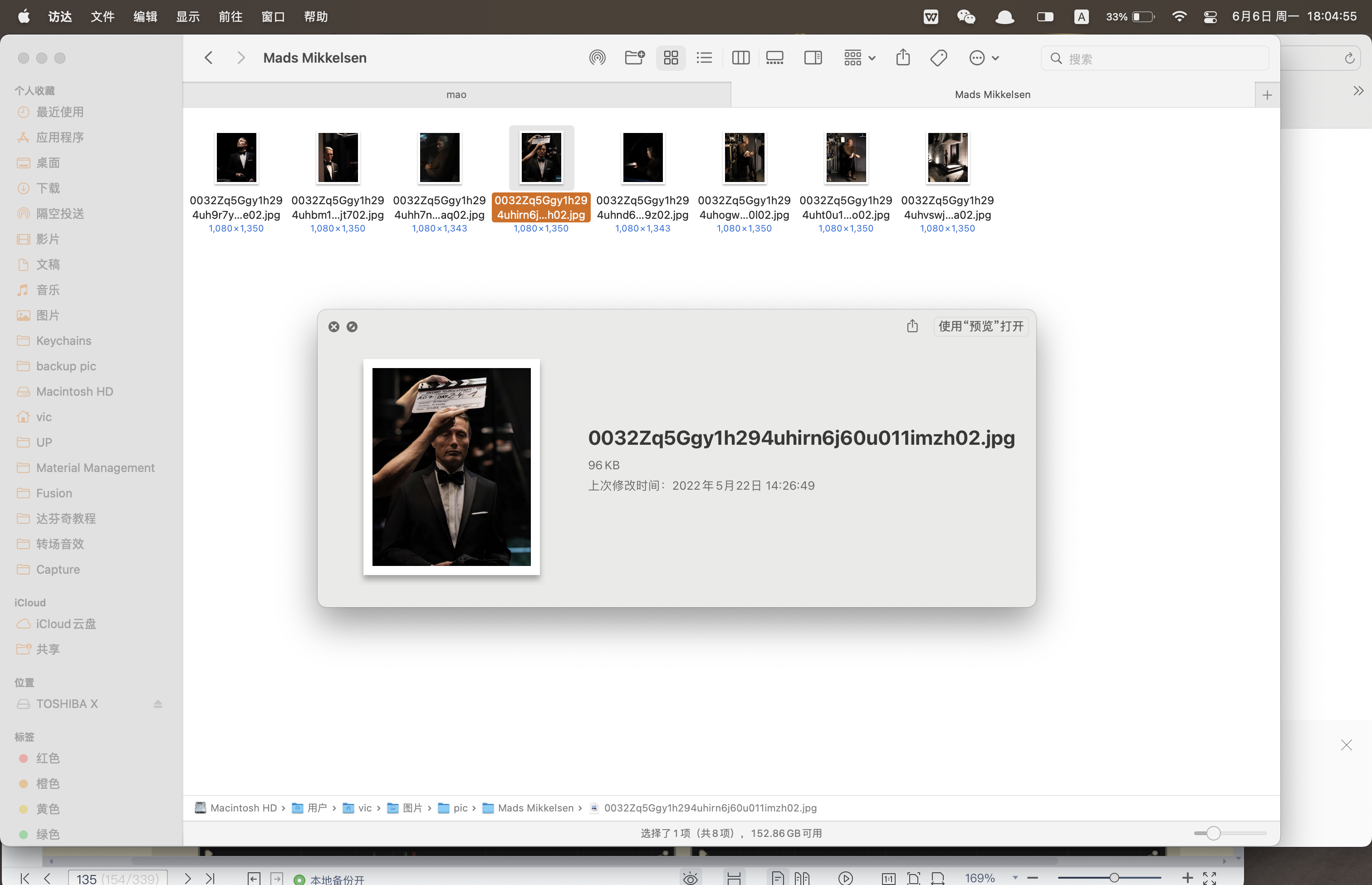Click the AirDrop toolbar icon
Viewport: 1372px width, 885px height.
pos(597,58)
